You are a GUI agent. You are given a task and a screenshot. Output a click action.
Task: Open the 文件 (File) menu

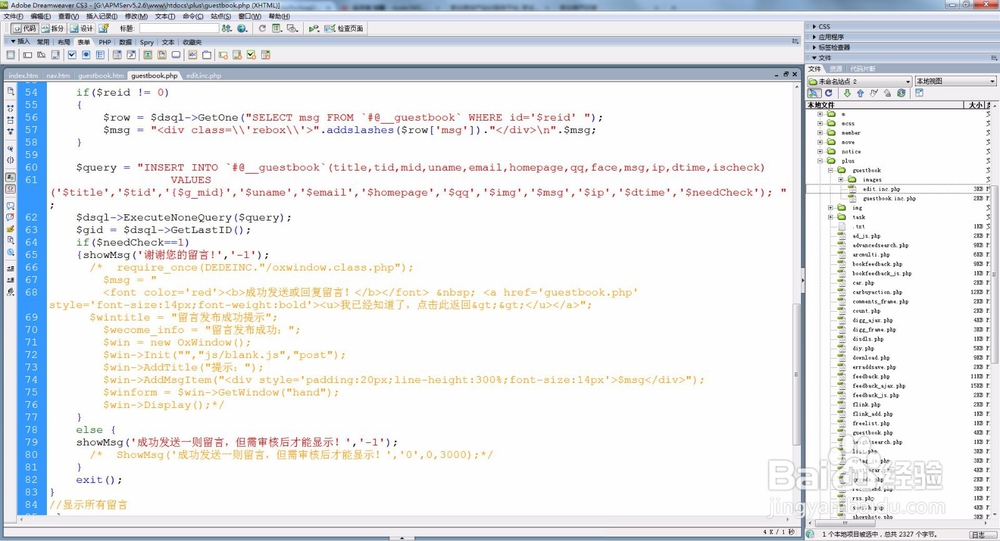(x=13, y=16)
